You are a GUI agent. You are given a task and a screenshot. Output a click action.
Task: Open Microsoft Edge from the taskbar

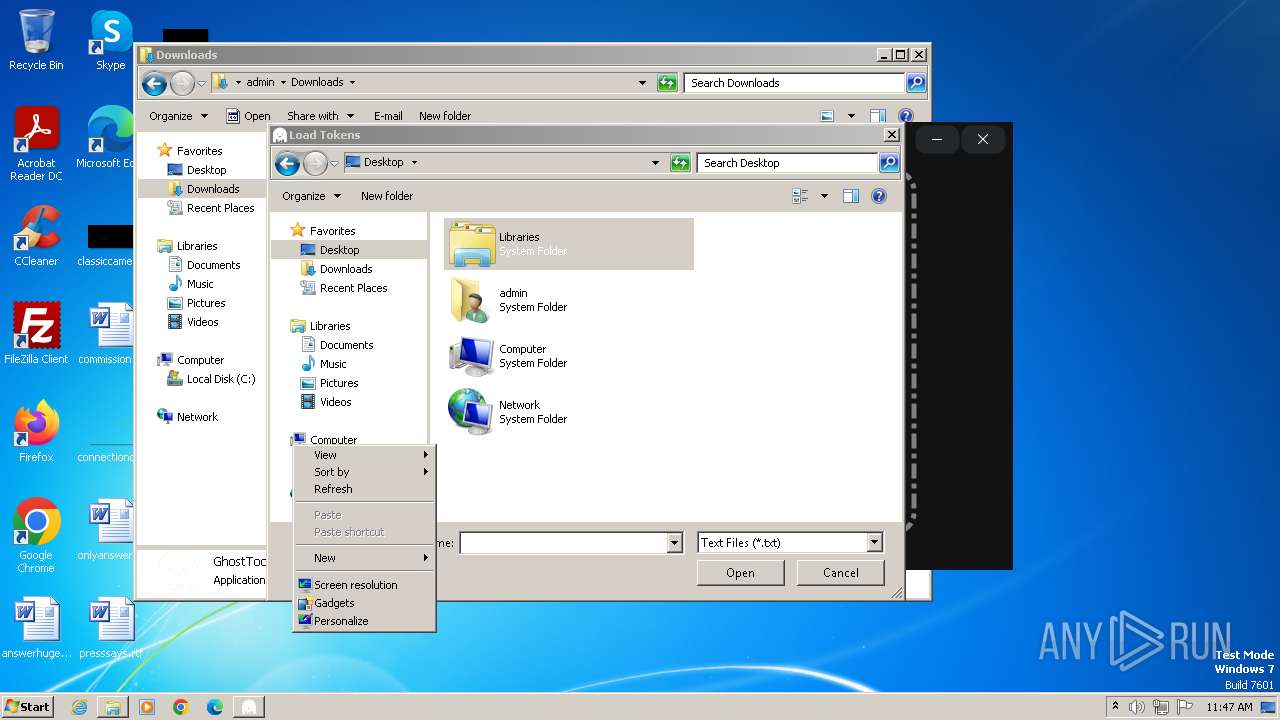[215, 707]
